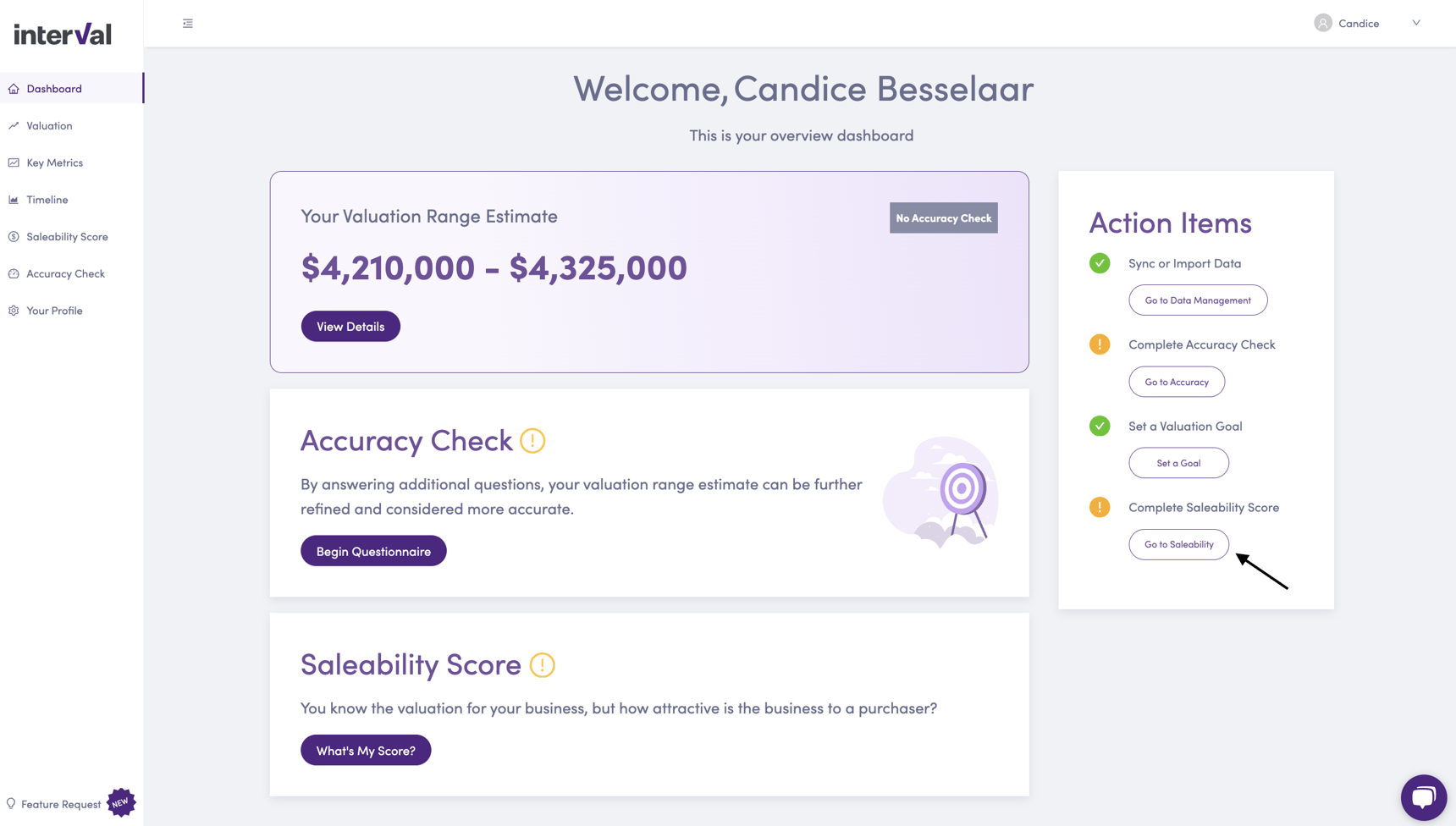The image size is (1456, 826).
Task: Collapse the sidebar using the hamburger icon
Action: pos(187,23)
